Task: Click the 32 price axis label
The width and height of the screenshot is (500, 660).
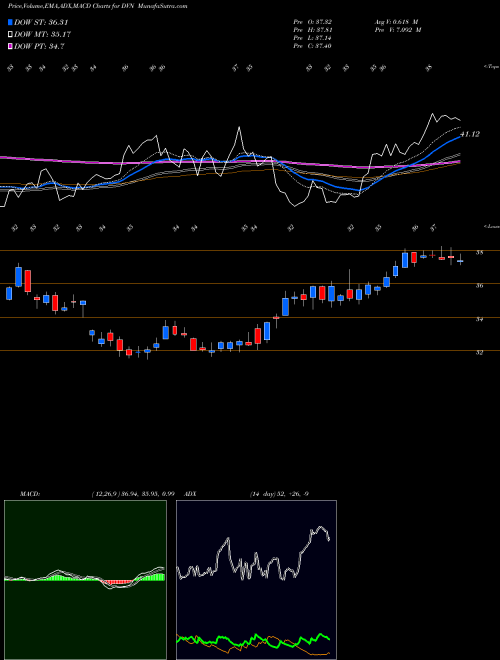Action: click(479, 353)
